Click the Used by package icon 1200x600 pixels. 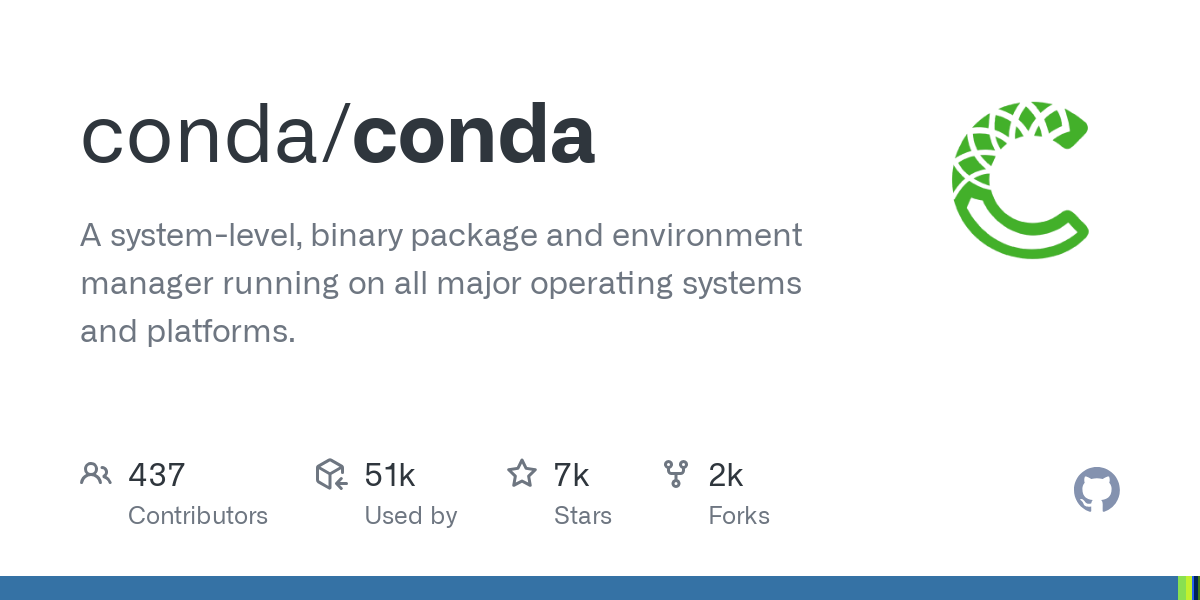[x=331, y=474]
